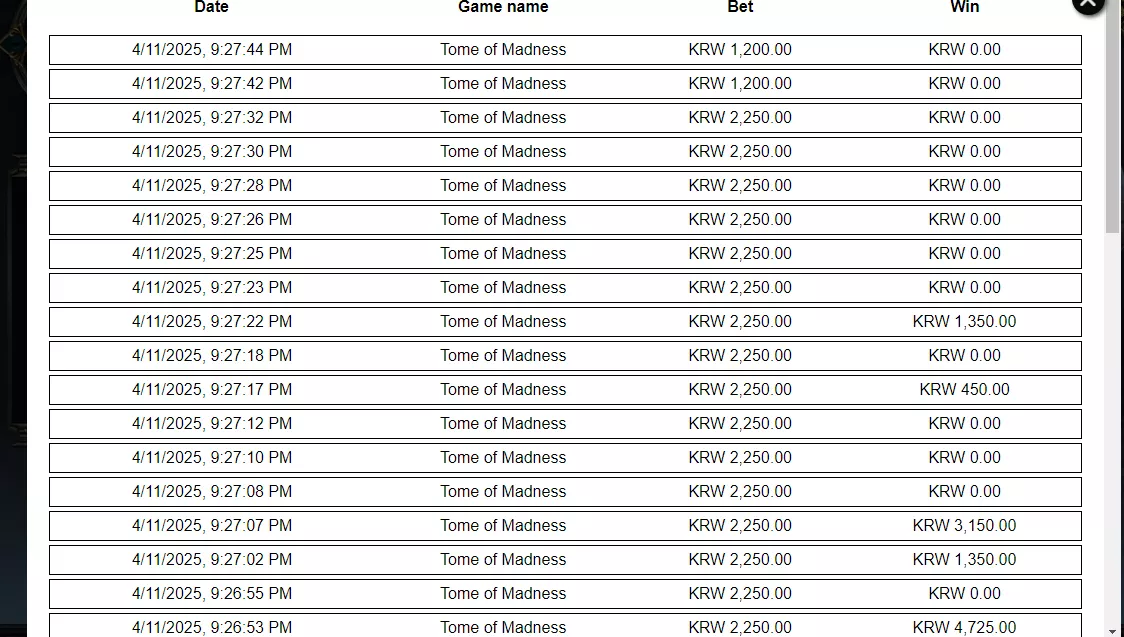The image size is (1124, 637).
Task: Select the KRW 450.00 win entry
Action: click(x=964, y=390)
